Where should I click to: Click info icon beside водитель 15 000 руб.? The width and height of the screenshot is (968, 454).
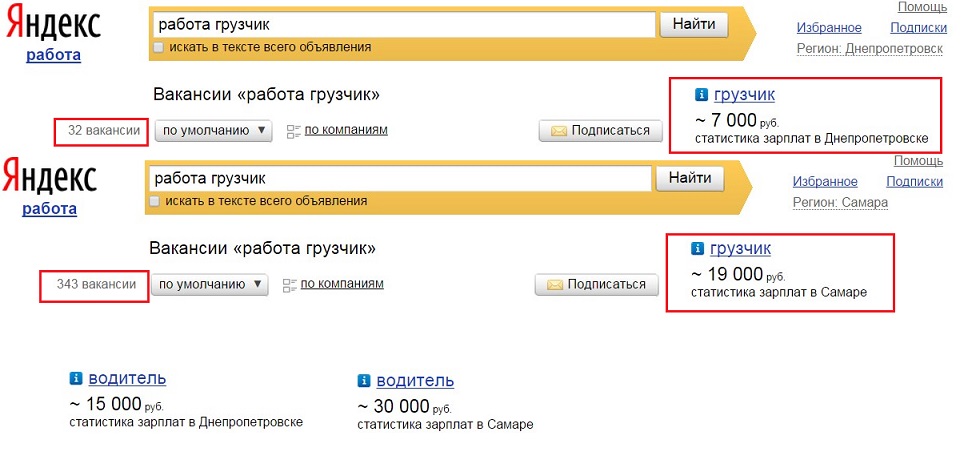76,379
